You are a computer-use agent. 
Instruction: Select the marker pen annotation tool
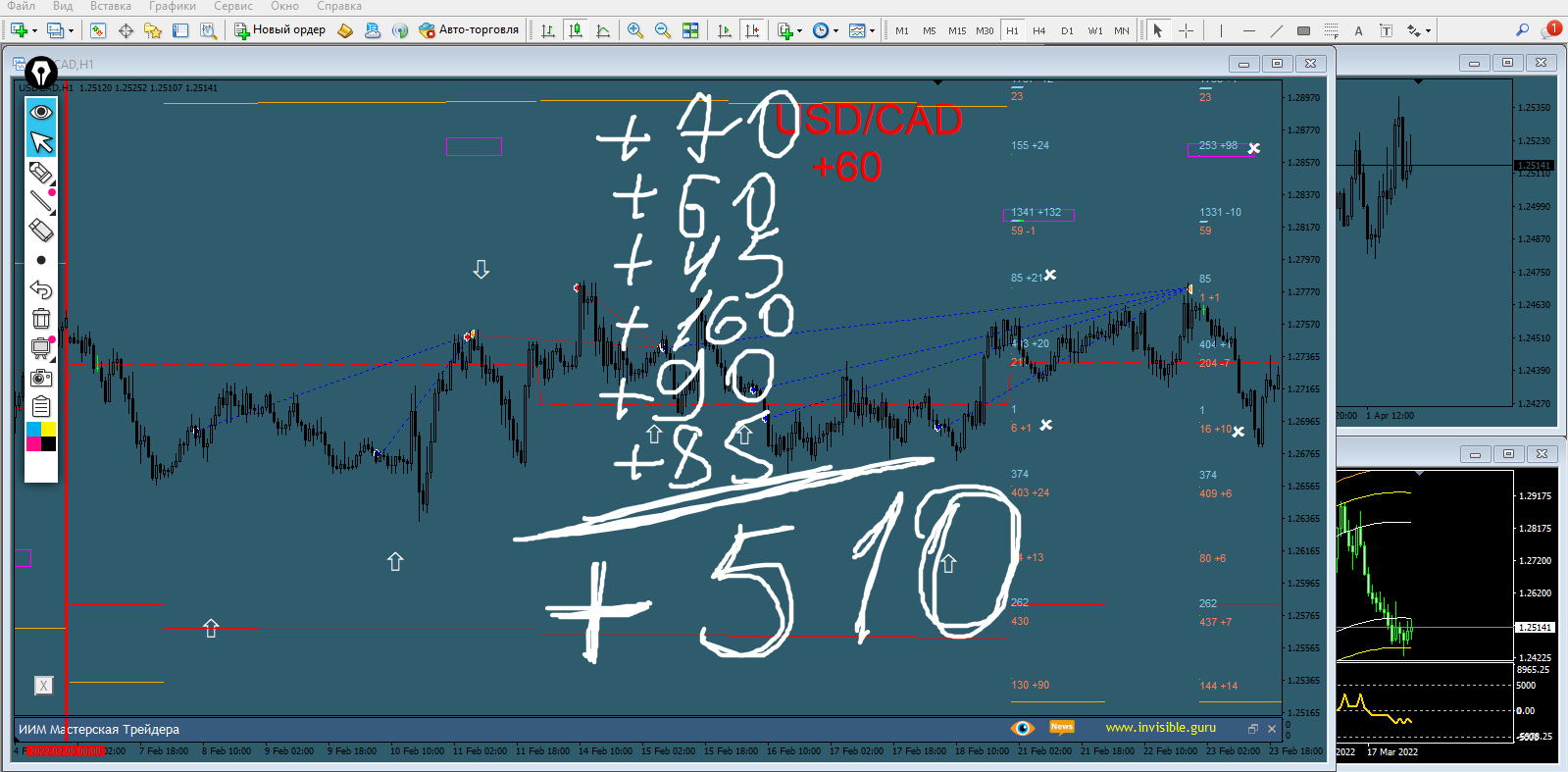coord(41,173)
